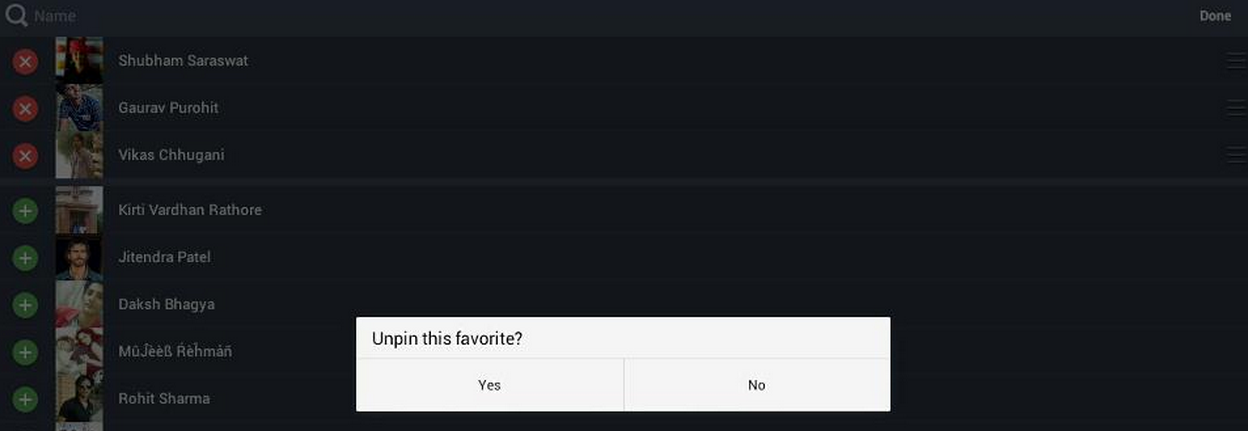Tap Done in the top bar
Viewport: 1248px width, 431px height.
coord(1215,16)
